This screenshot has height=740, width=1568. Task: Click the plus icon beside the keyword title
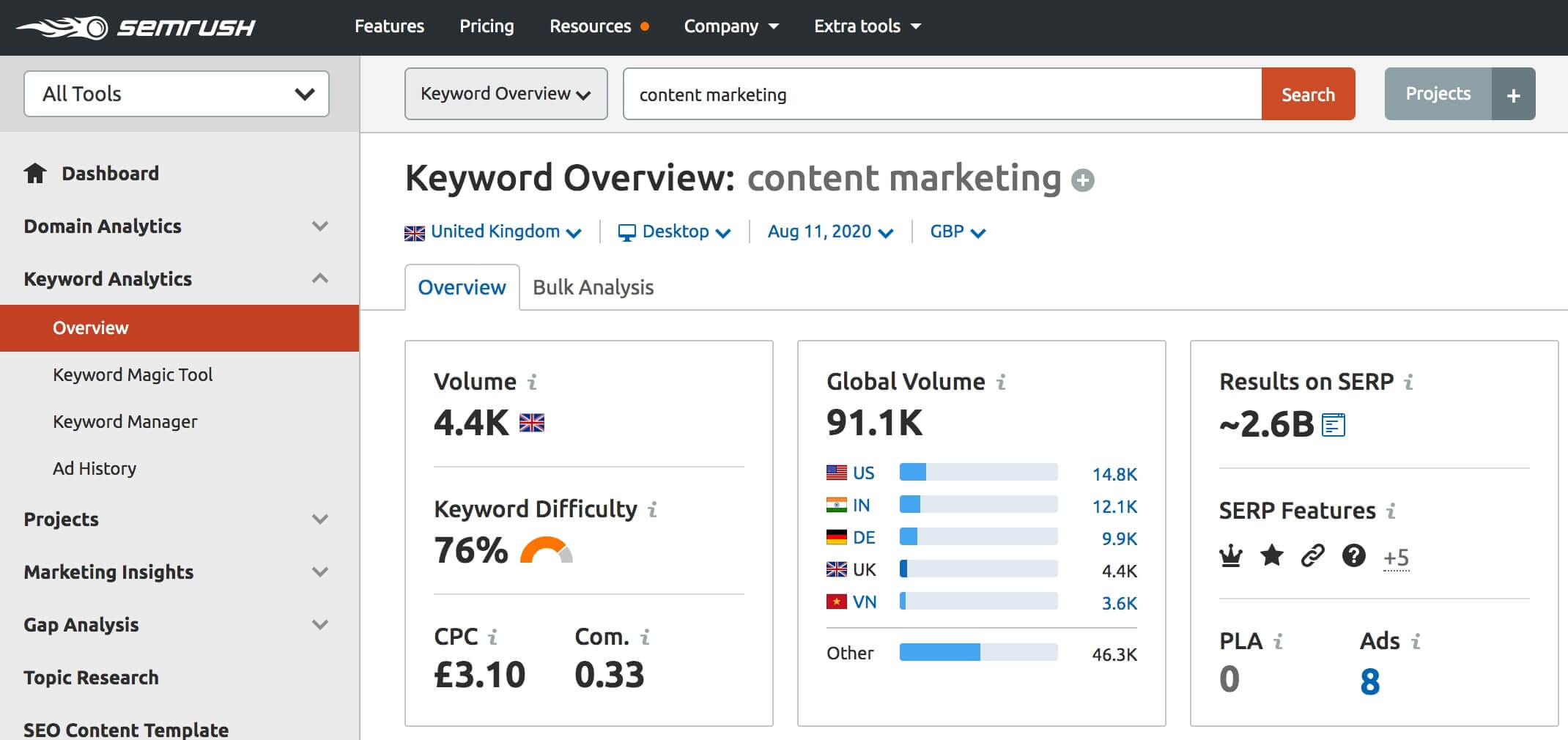click(1083, 179)
